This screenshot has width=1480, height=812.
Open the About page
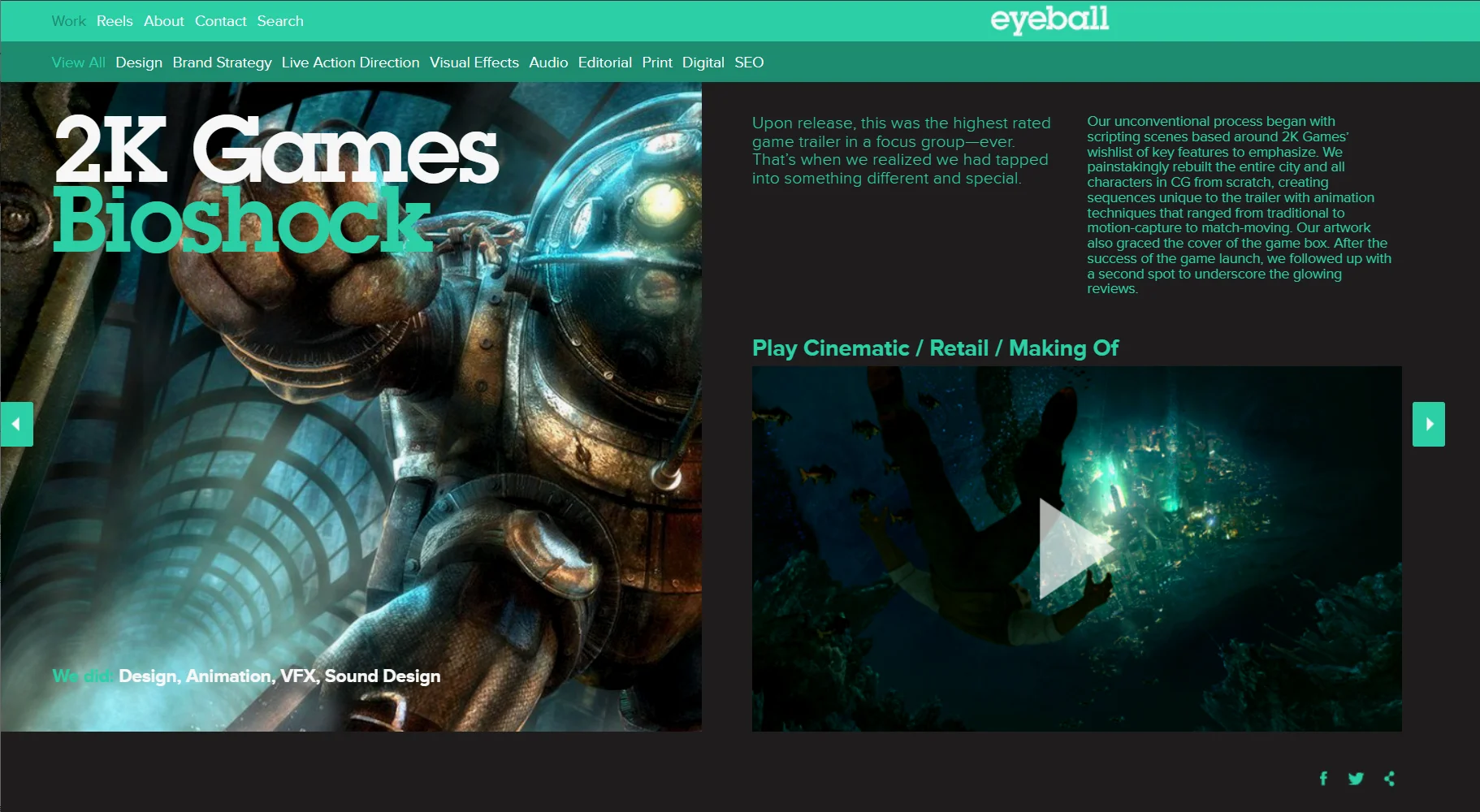point(164,21)
